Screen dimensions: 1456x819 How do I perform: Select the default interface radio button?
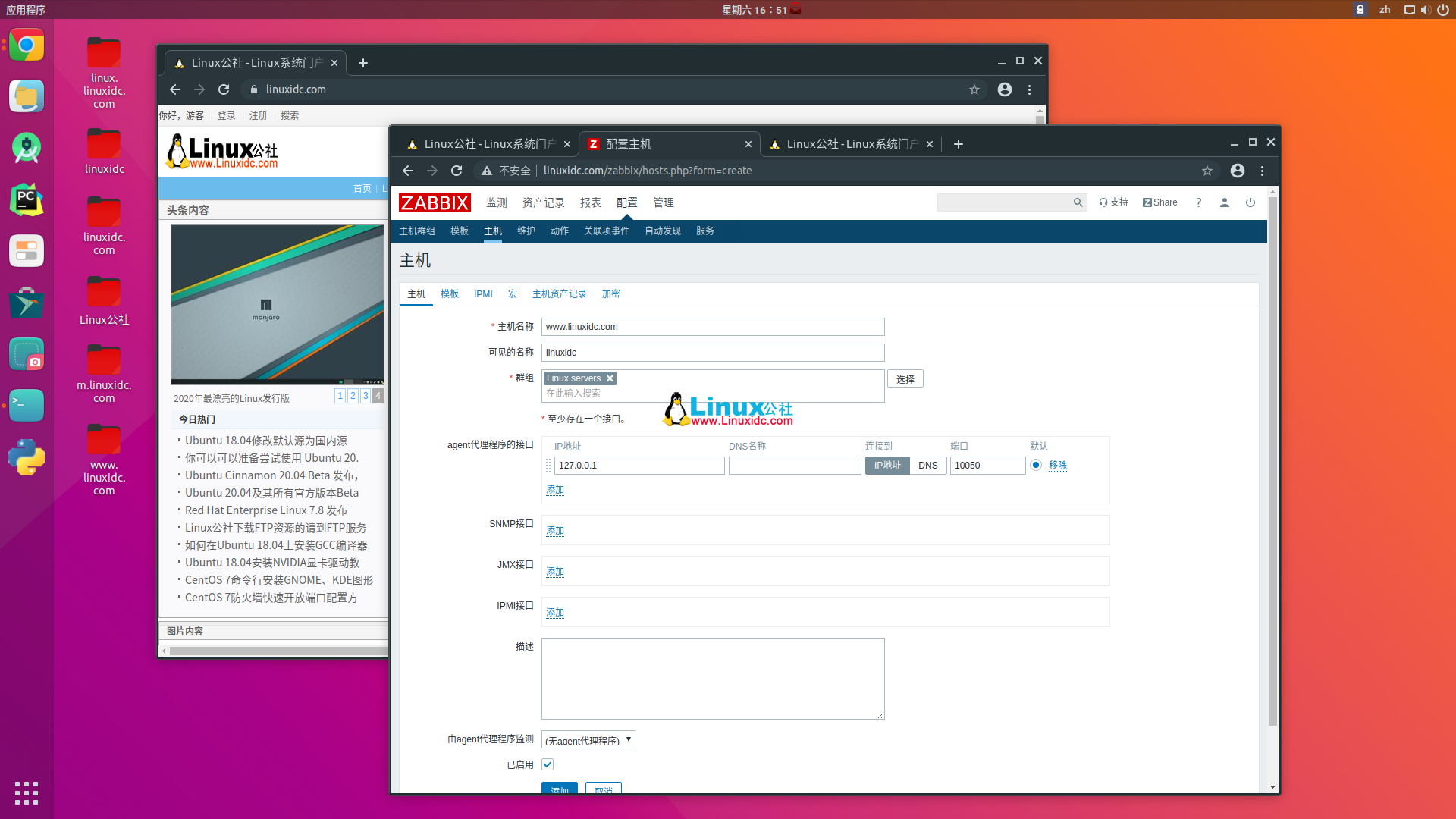coord(1036,465)
